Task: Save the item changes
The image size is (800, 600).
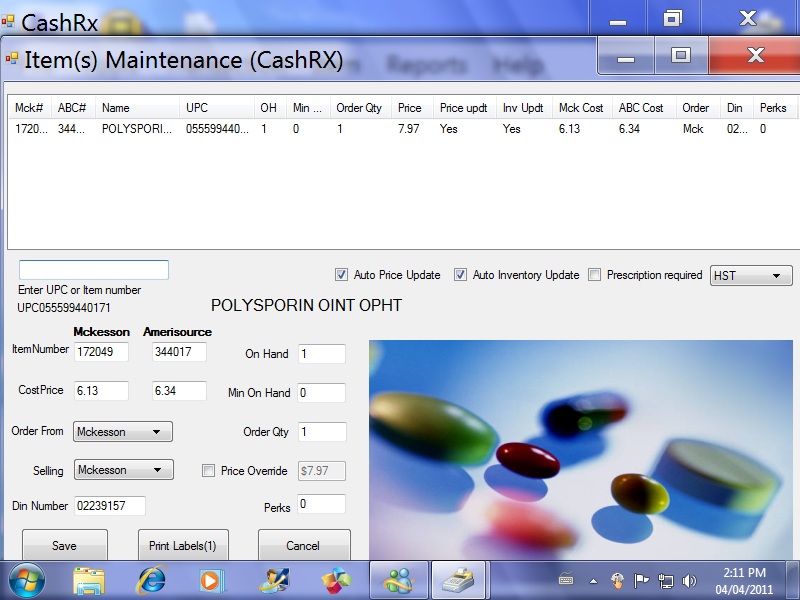Action: coord(64,545)
